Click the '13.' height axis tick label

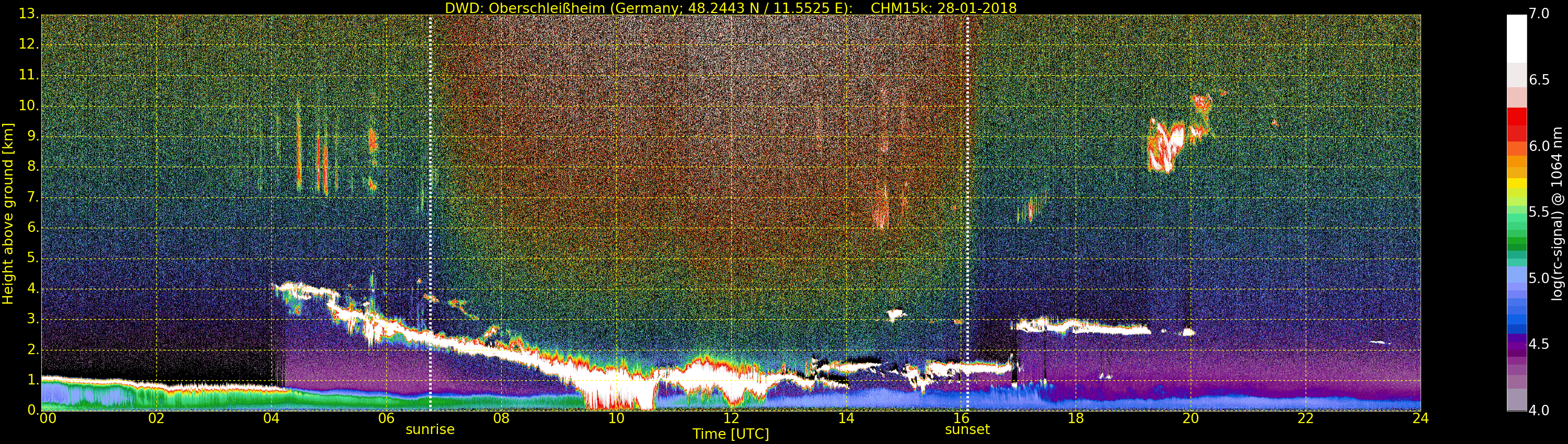pos(29,14)
